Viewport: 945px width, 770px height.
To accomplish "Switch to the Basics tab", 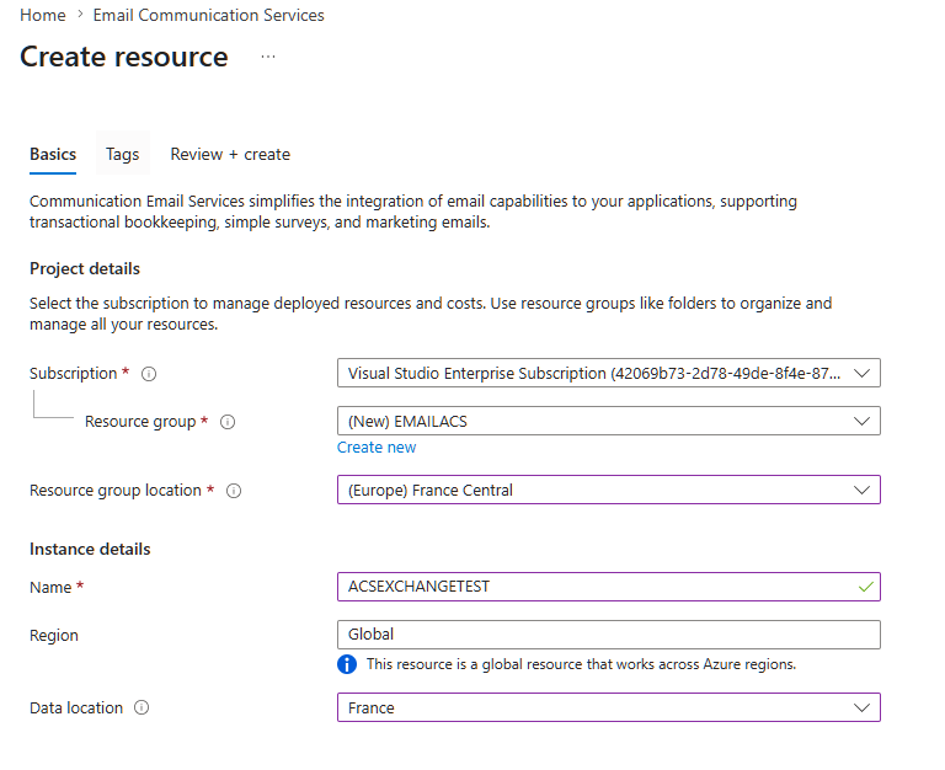I will (x=53, y=154).
